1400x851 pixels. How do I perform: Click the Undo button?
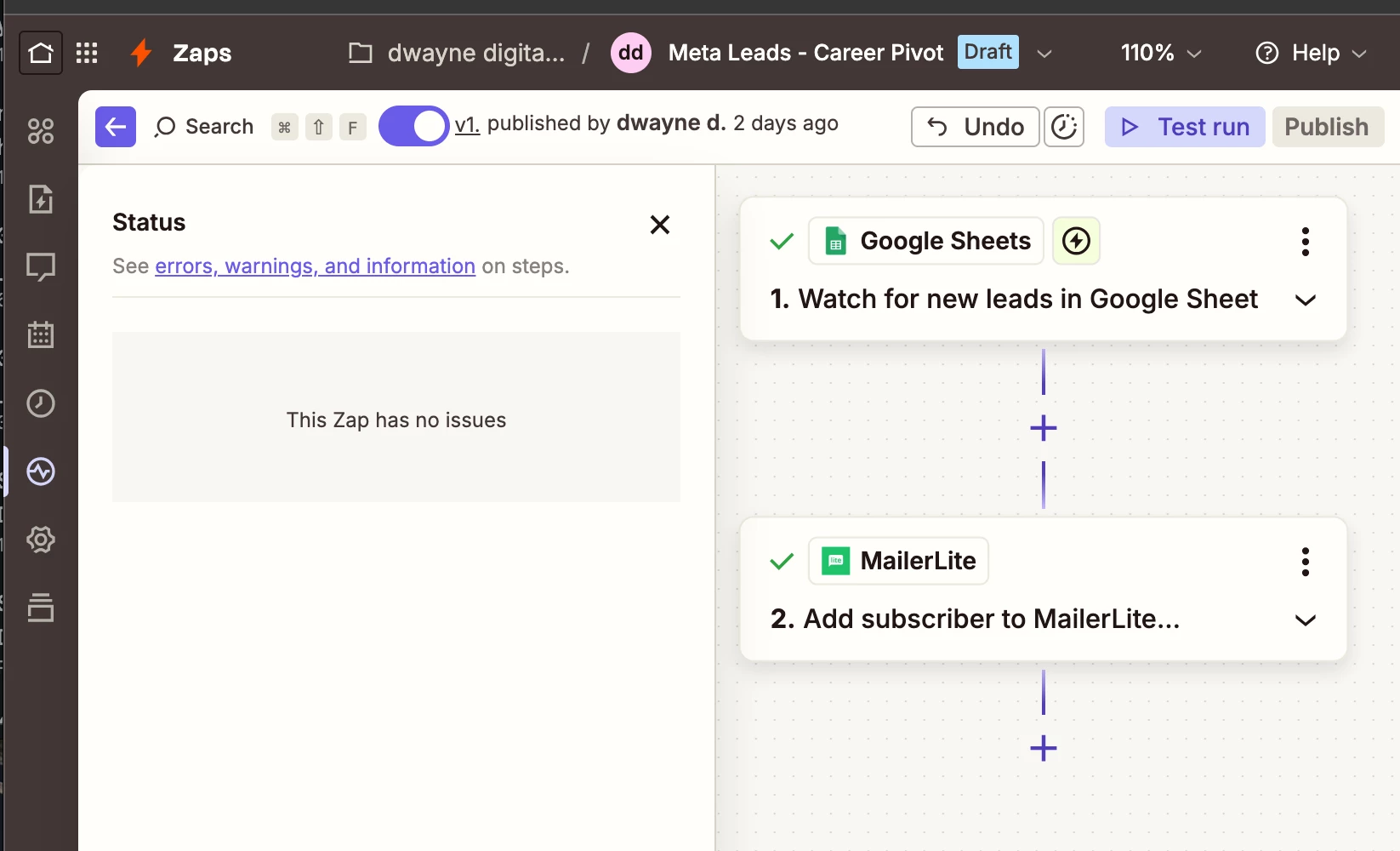976,127
